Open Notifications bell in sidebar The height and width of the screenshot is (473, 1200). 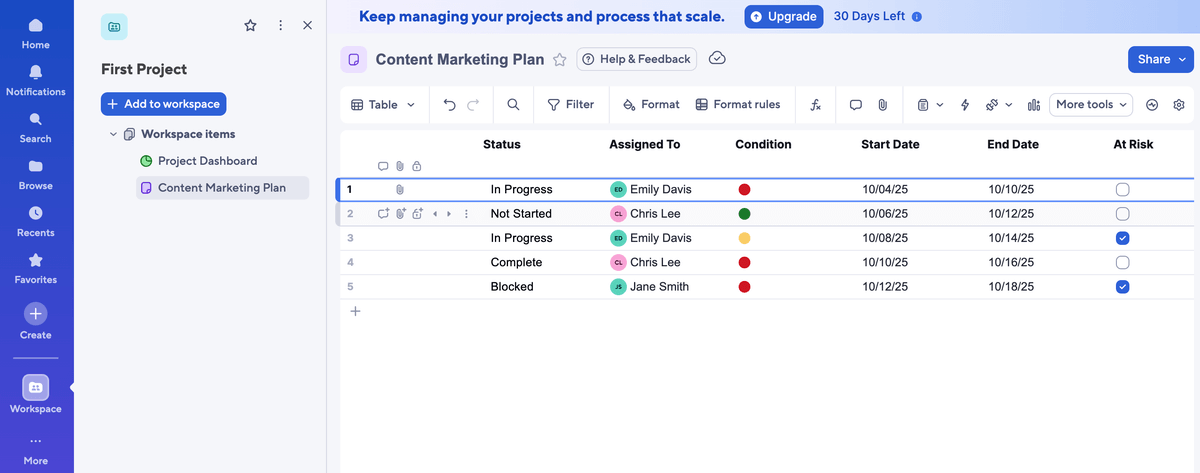[36, 80]
